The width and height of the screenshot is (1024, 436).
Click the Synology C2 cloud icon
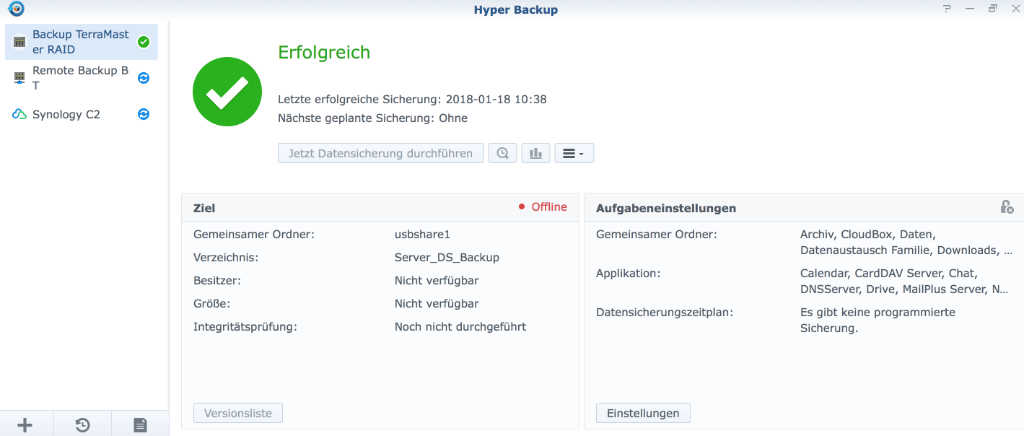click(20, 114)
